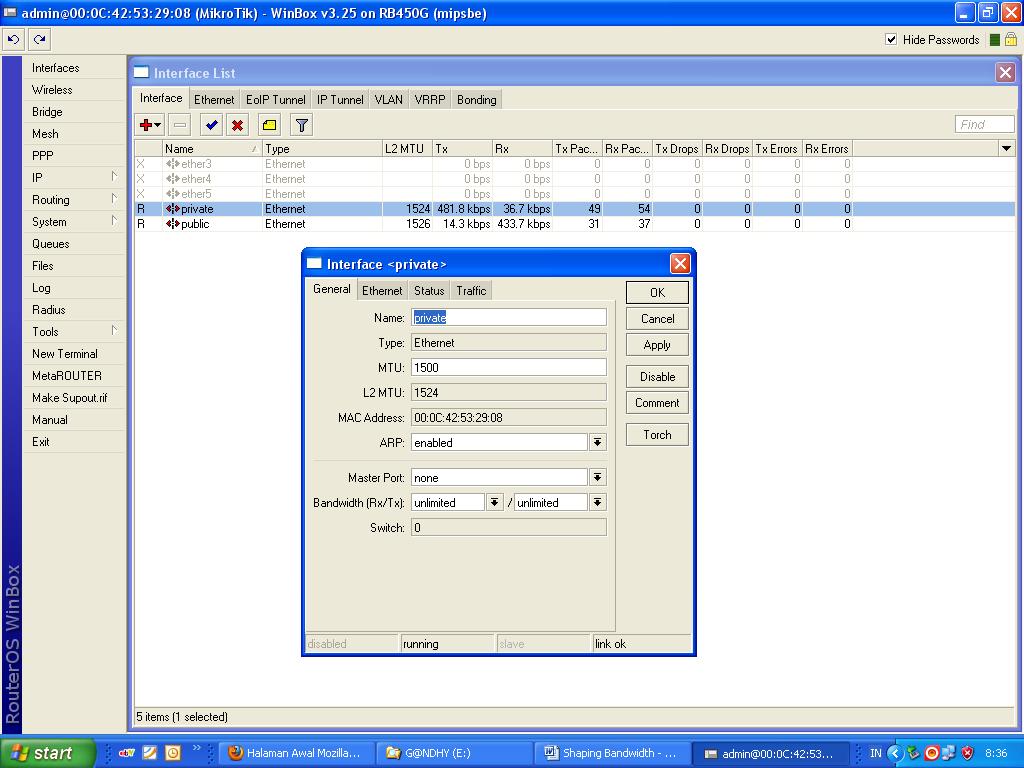Image resolution: width=1024 pixels, height=768 pixels.
Task: Click the Torch button
Action: pos(657,435)
